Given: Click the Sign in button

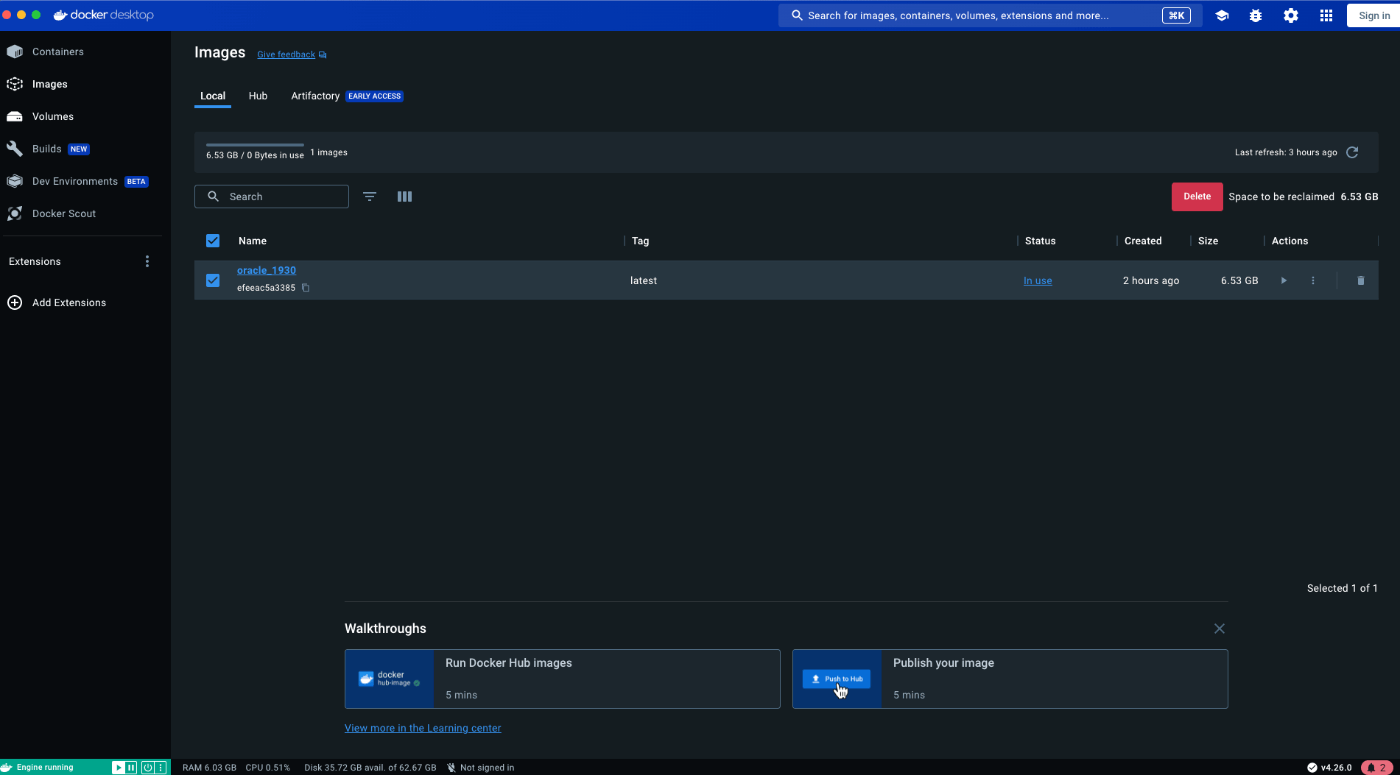Looking at the screenshot, I should [x=1373, y=16].
